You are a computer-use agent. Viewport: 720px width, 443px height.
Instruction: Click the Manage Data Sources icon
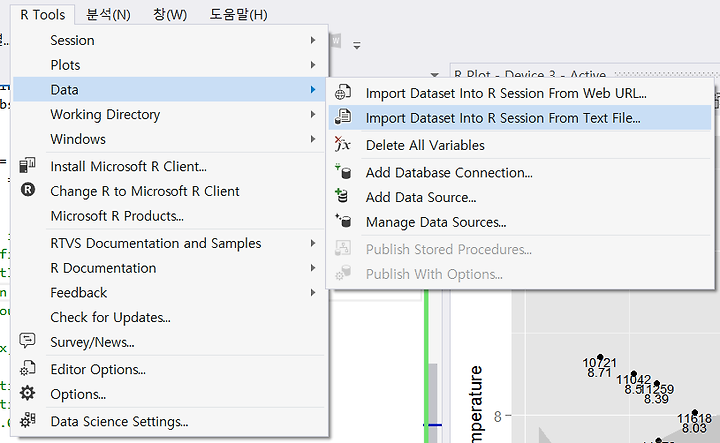[343, 221]
